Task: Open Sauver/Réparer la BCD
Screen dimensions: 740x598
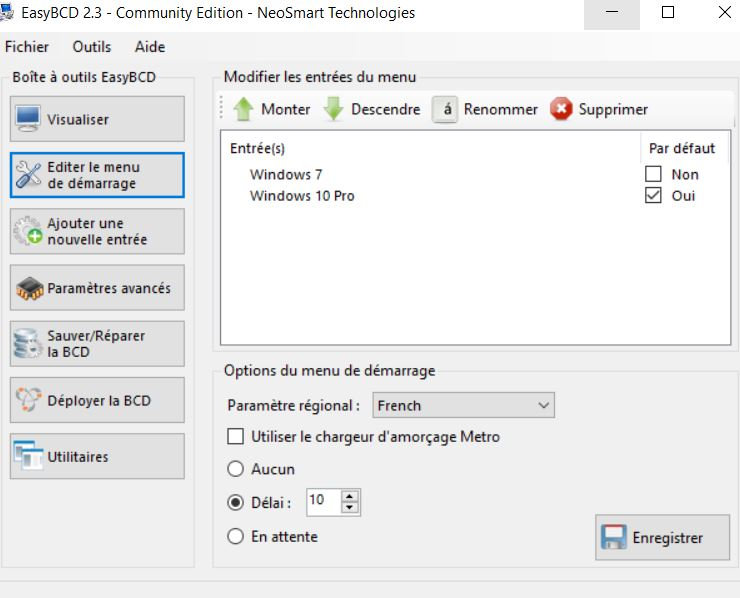Action: 97,344
